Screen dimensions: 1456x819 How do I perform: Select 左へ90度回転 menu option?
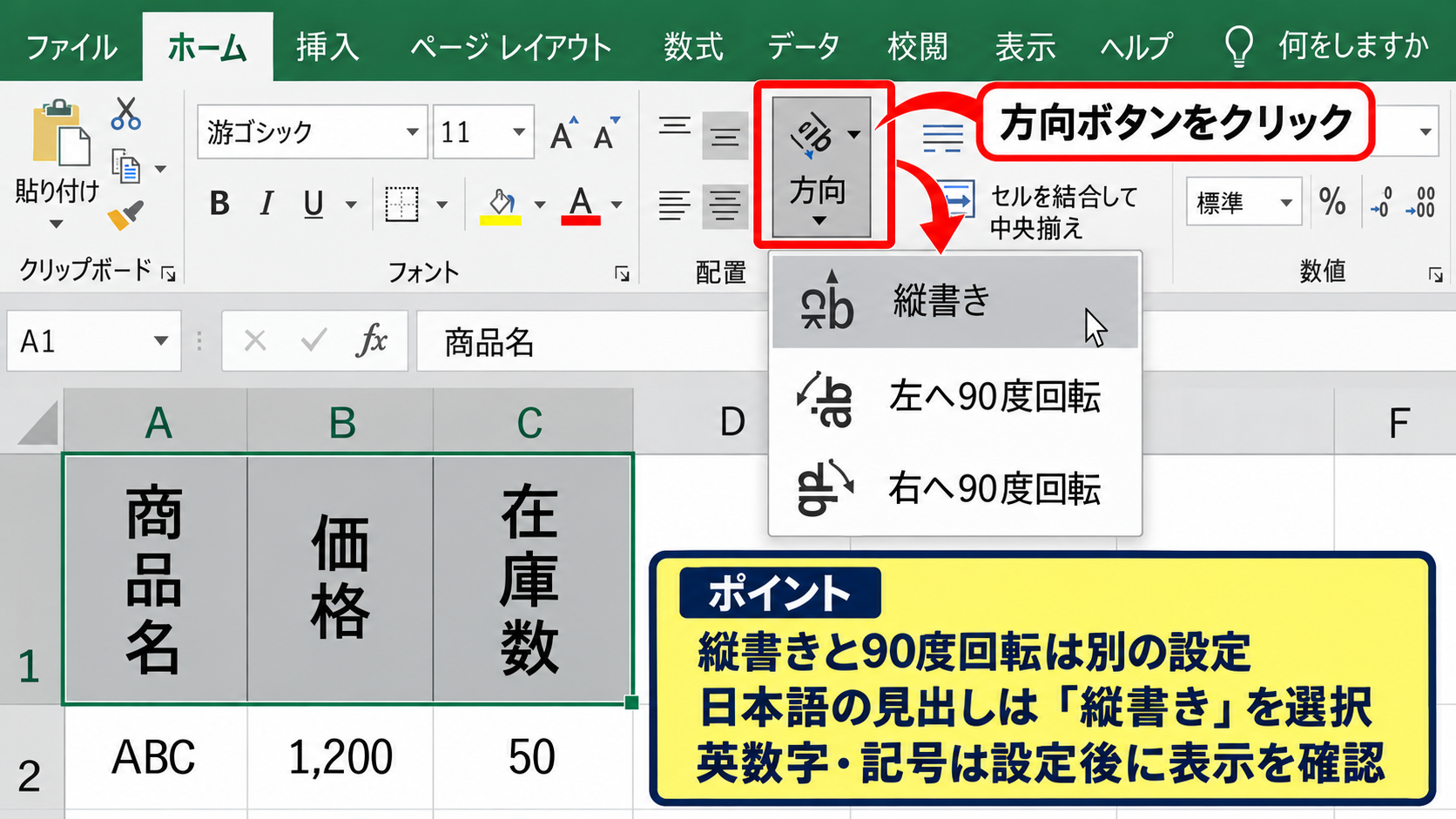pyautogui.click(x=955, y=397)
